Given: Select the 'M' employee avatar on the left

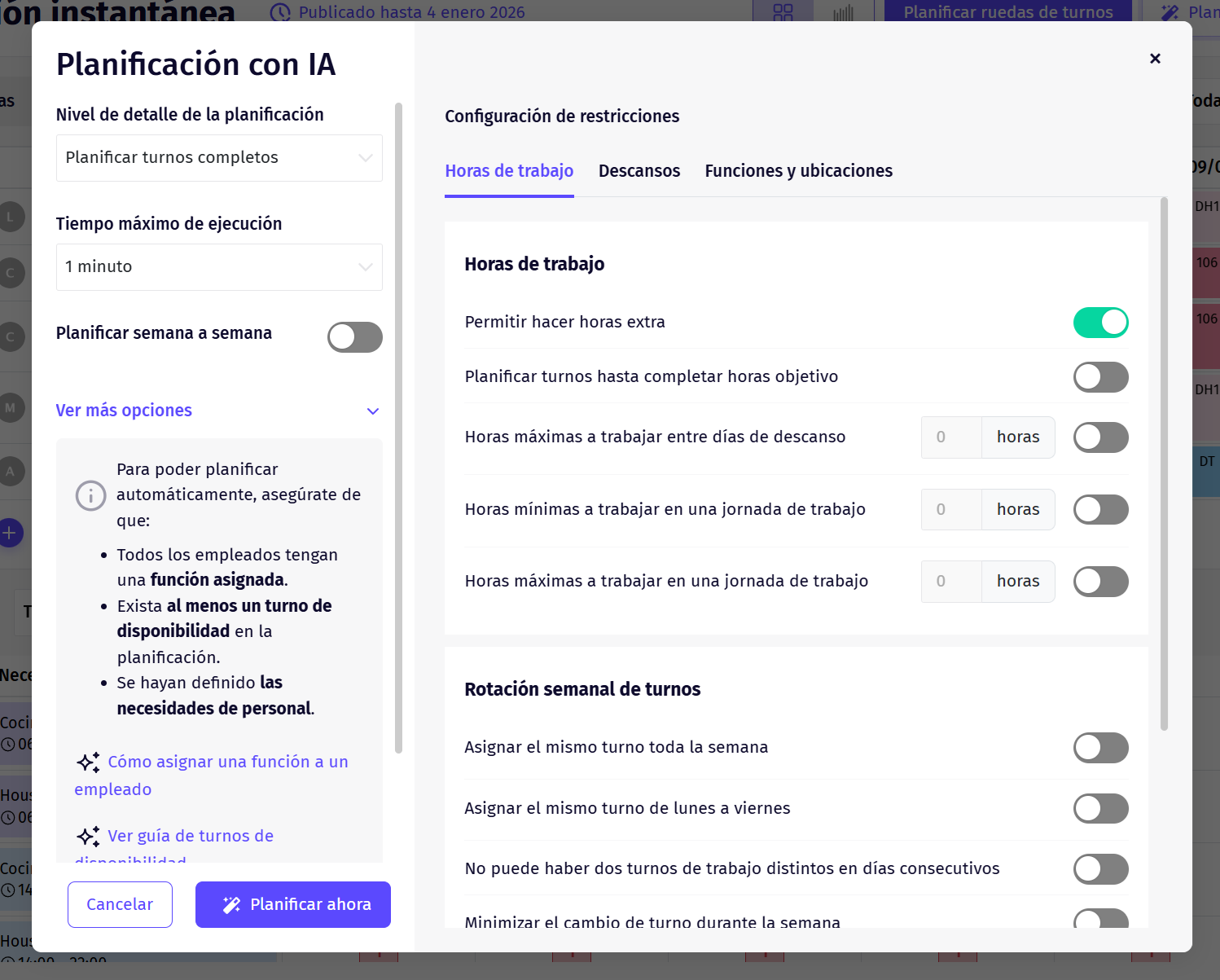Looking at the screenshot, I should point(11,408).
